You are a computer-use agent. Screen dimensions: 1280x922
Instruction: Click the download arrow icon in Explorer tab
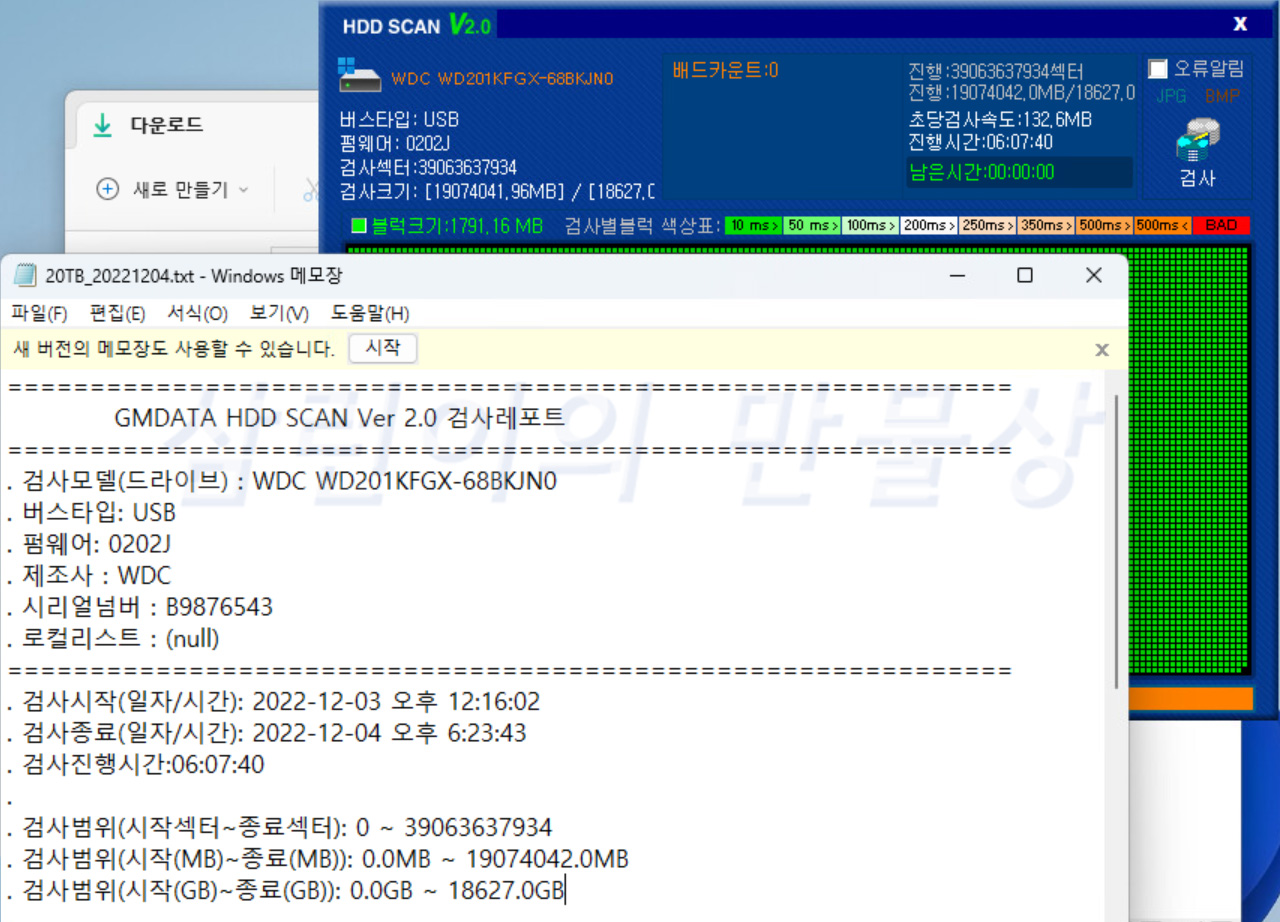[x=102, y=125]
